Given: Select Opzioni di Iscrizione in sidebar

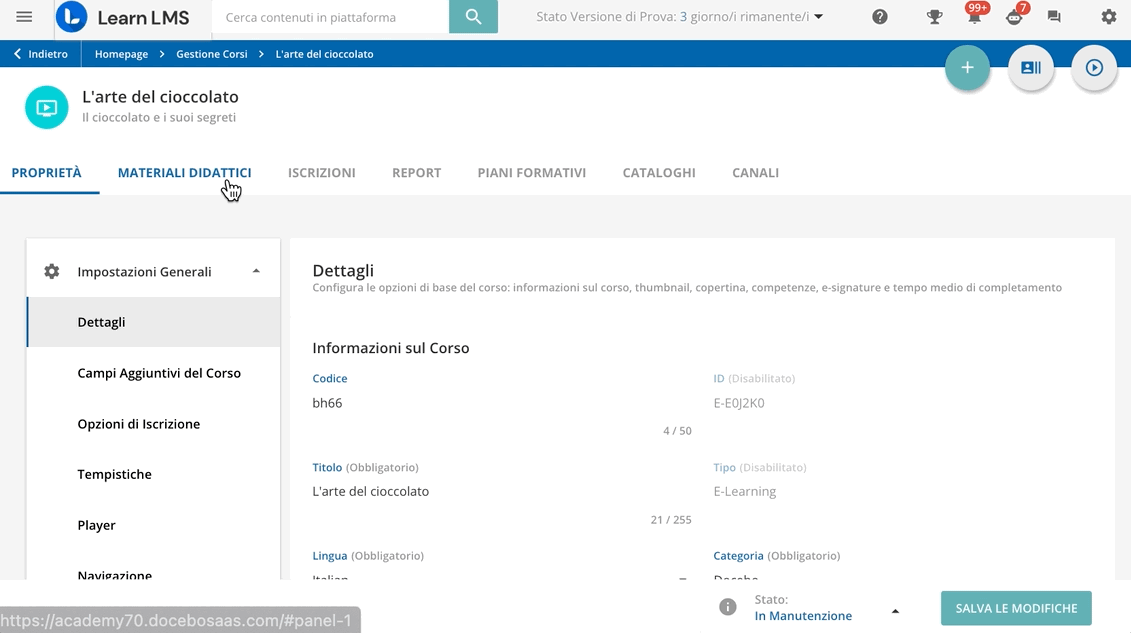Looking at the screenshot, I should [x=139, y=424].
